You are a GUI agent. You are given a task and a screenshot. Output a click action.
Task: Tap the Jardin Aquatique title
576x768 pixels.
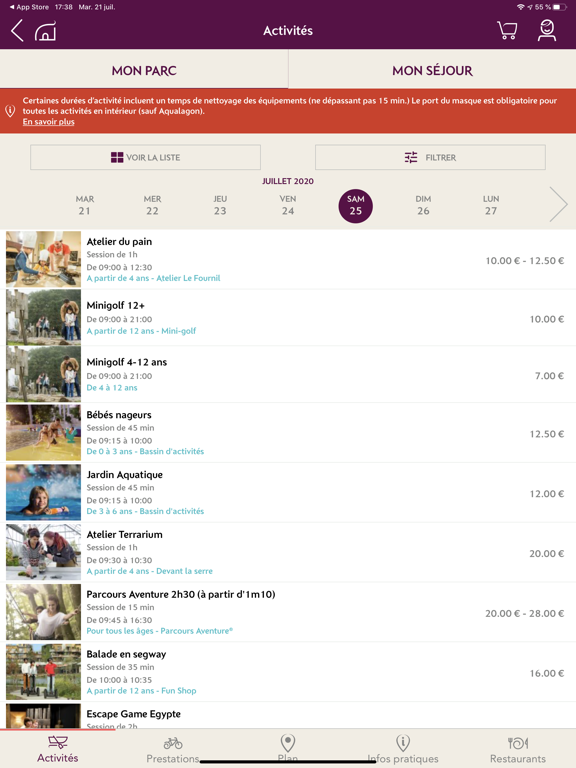click(x=124, y=475)
